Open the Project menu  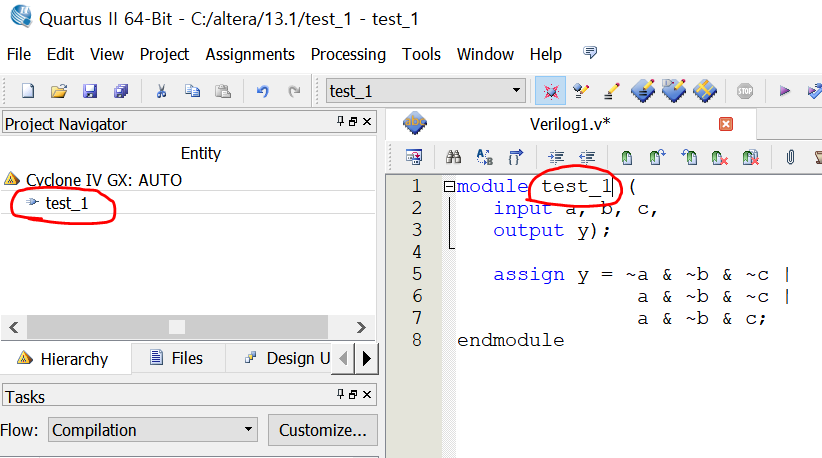(x=164, y=54)
